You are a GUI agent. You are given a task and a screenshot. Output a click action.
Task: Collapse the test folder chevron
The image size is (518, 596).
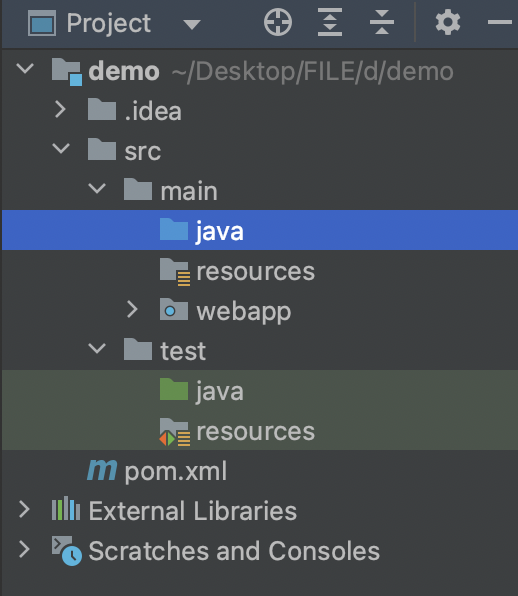click(x=97, y=348)
